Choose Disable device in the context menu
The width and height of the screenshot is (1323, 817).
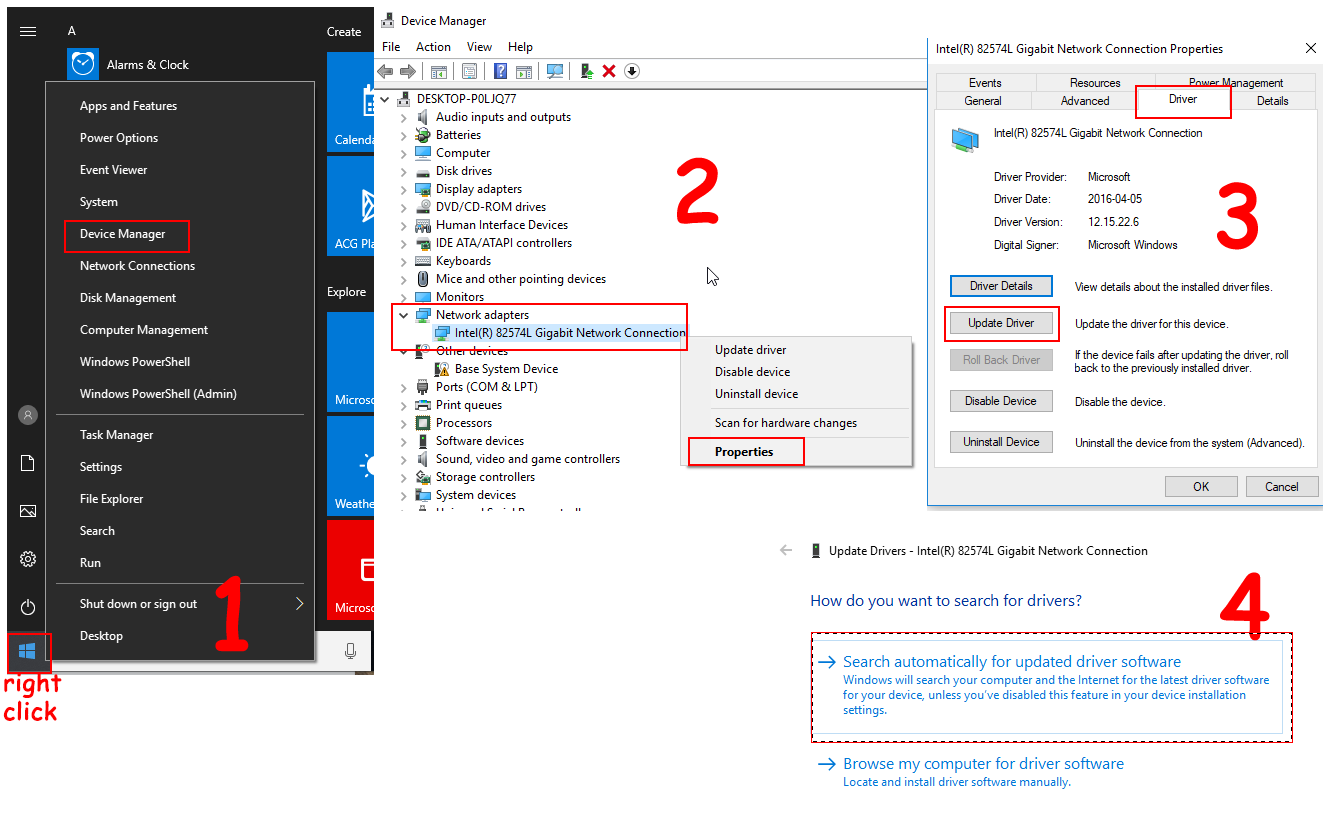coord(752,372)
